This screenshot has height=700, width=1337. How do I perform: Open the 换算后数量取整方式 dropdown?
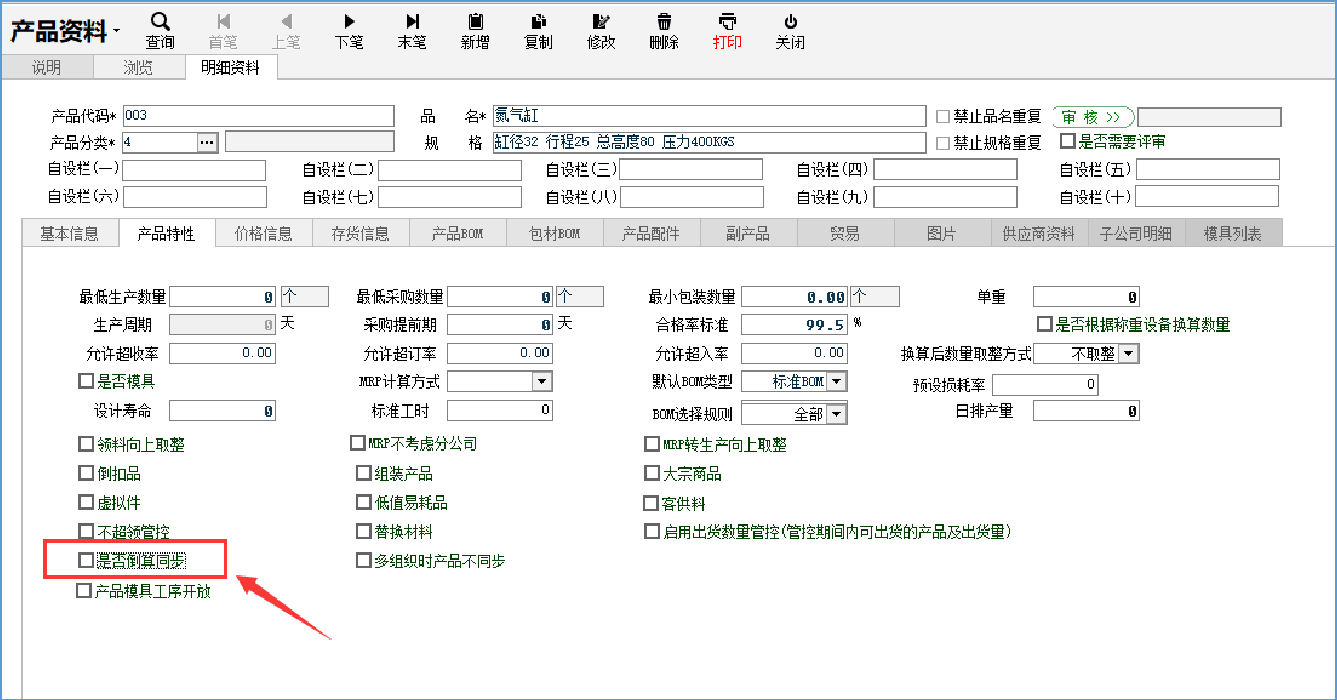coord(1128,353)
